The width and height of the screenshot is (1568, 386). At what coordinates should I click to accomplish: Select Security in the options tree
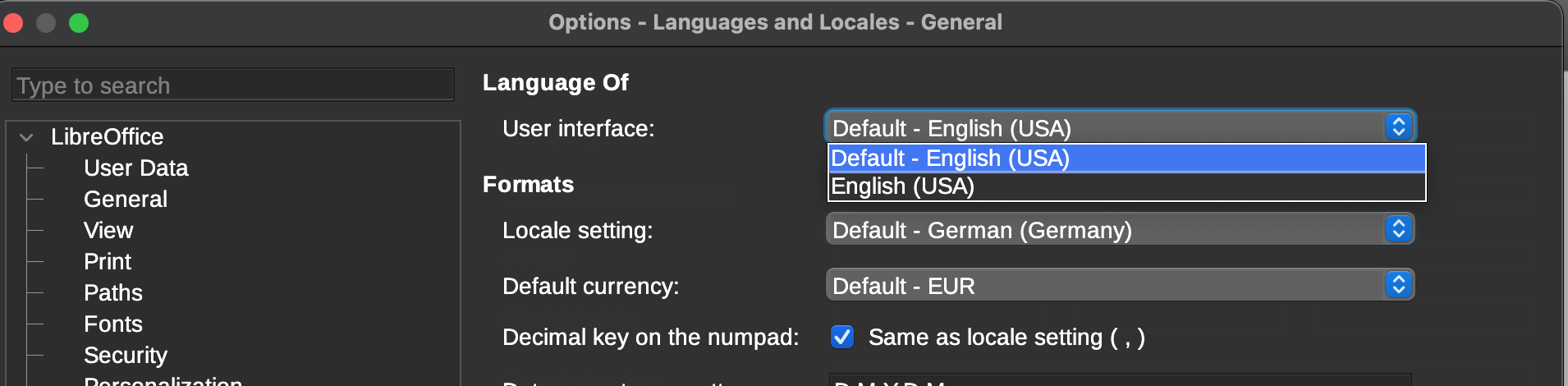coord(126,356)
